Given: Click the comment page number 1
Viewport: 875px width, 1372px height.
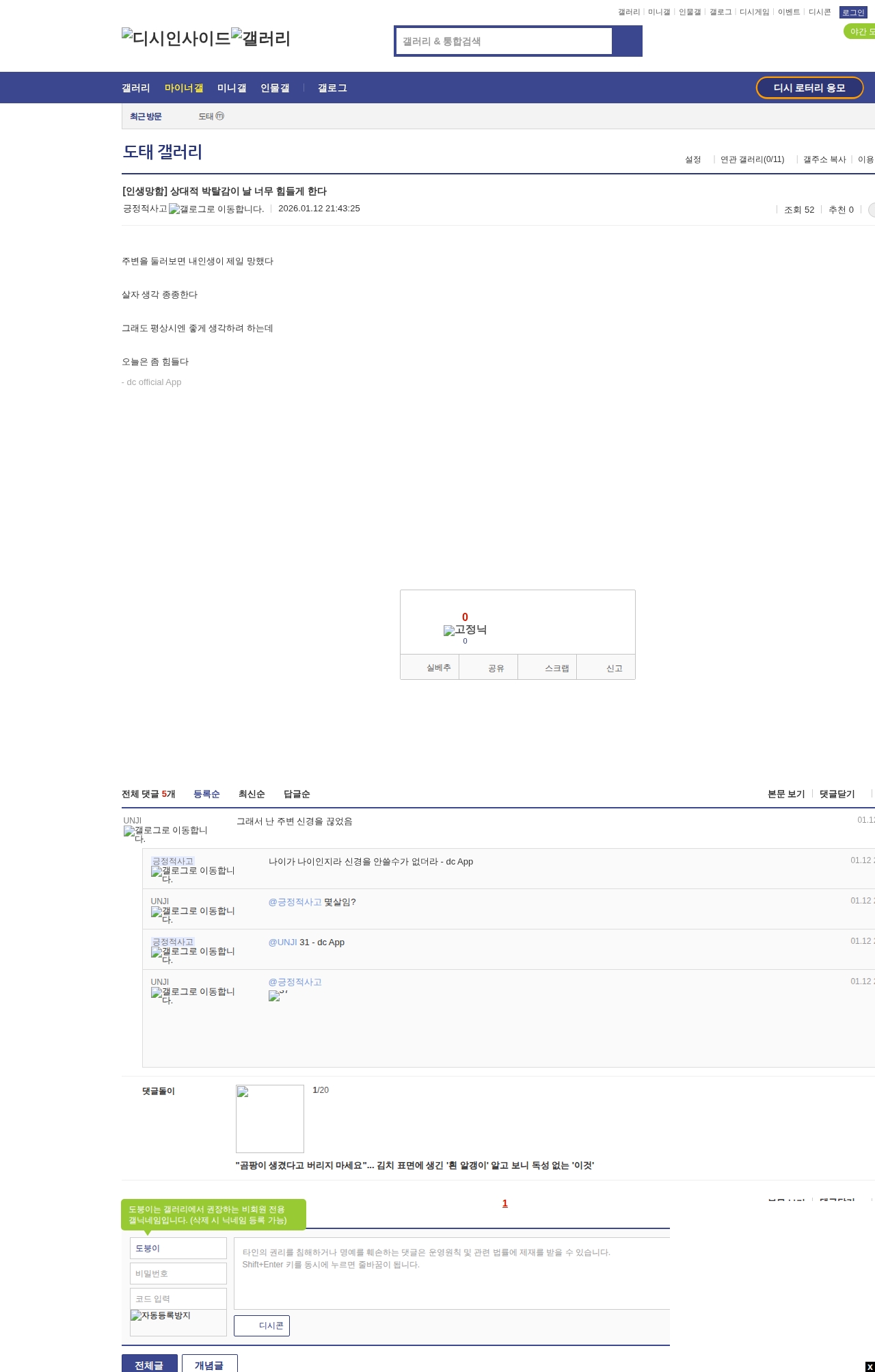Looking at the screenshot, I should tap(505, 1204).
